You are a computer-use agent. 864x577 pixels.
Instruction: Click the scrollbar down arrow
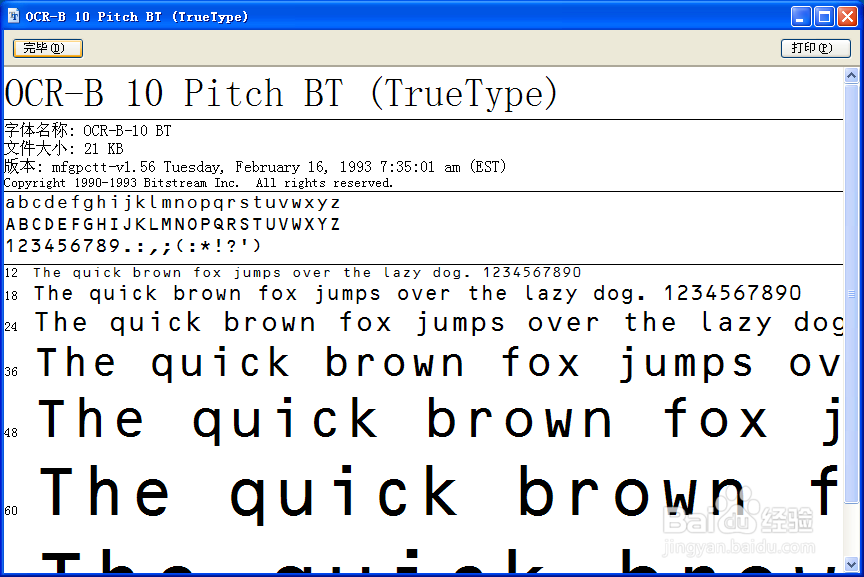click(x=851, y=565)
